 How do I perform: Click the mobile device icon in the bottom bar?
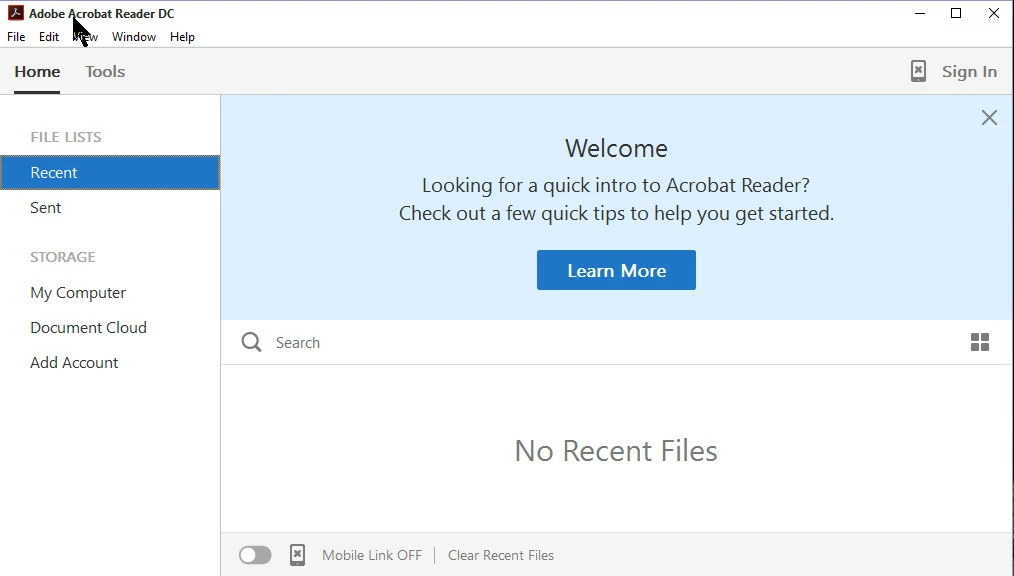click(297, 555)
